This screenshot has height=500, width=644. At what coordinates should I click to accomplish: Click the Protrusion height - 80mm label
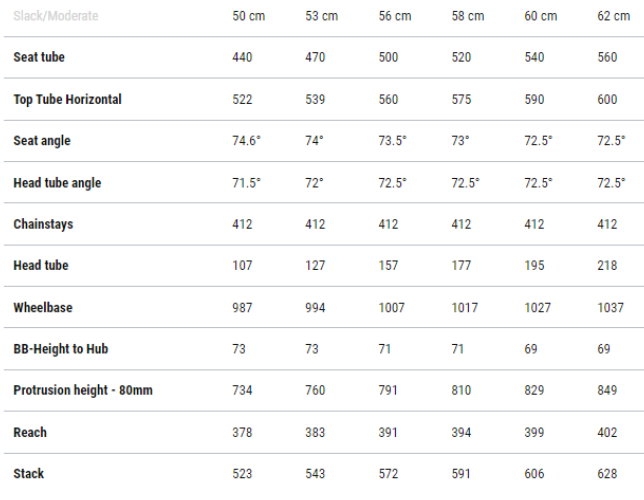83,390
